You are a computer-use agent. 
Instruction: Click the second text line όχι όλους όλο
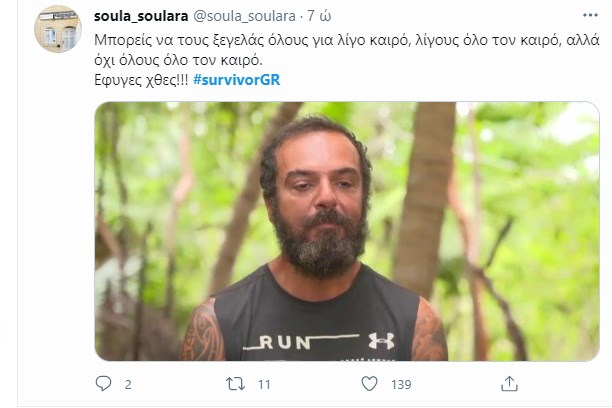tap(178, 60)
